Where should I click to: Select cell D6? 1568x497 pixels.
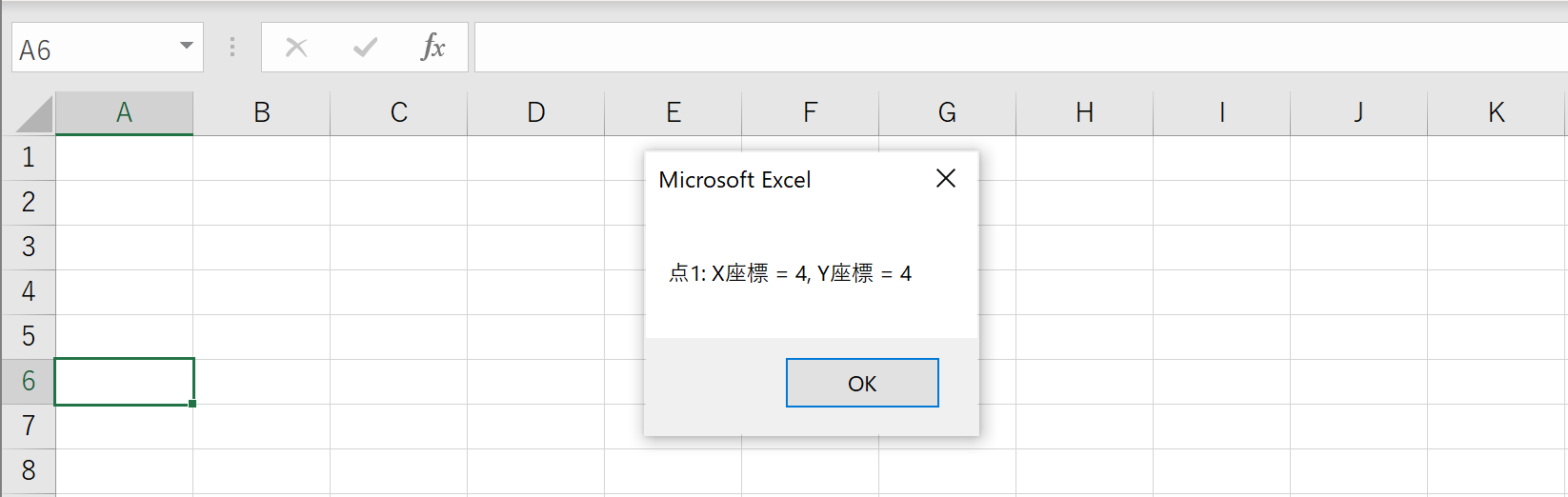tap(536, 382)
